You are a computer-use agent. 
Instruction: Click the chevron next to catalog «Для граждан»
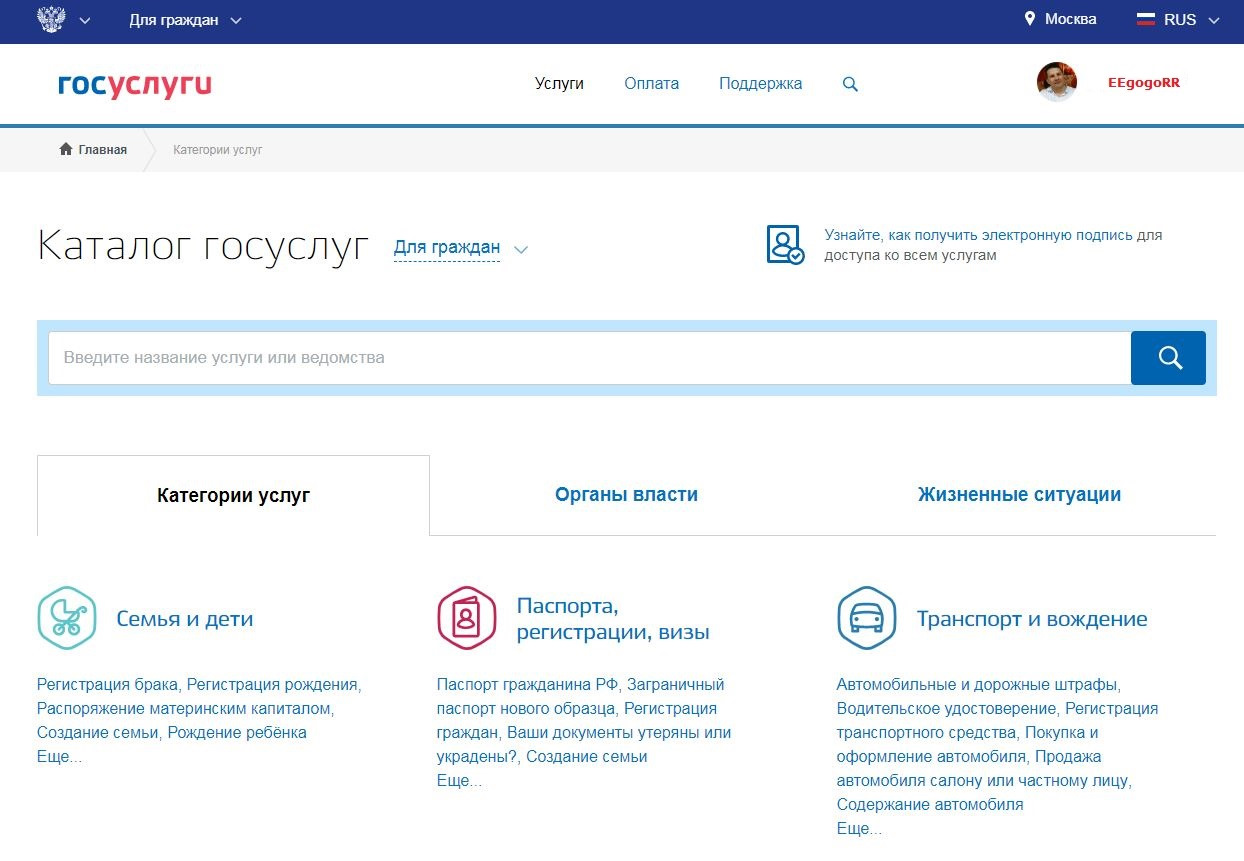click(520, 249)
